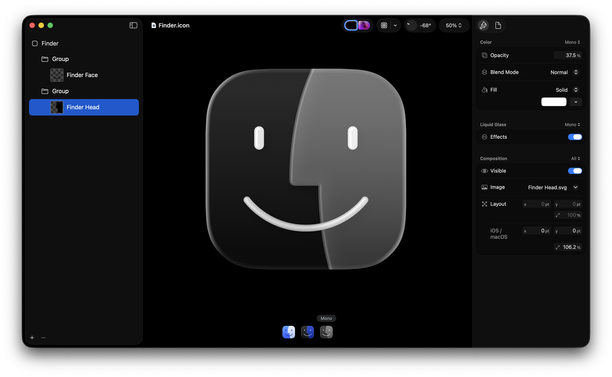
Task: Select the purple gradient background swatch
Action: click(364, 25)
